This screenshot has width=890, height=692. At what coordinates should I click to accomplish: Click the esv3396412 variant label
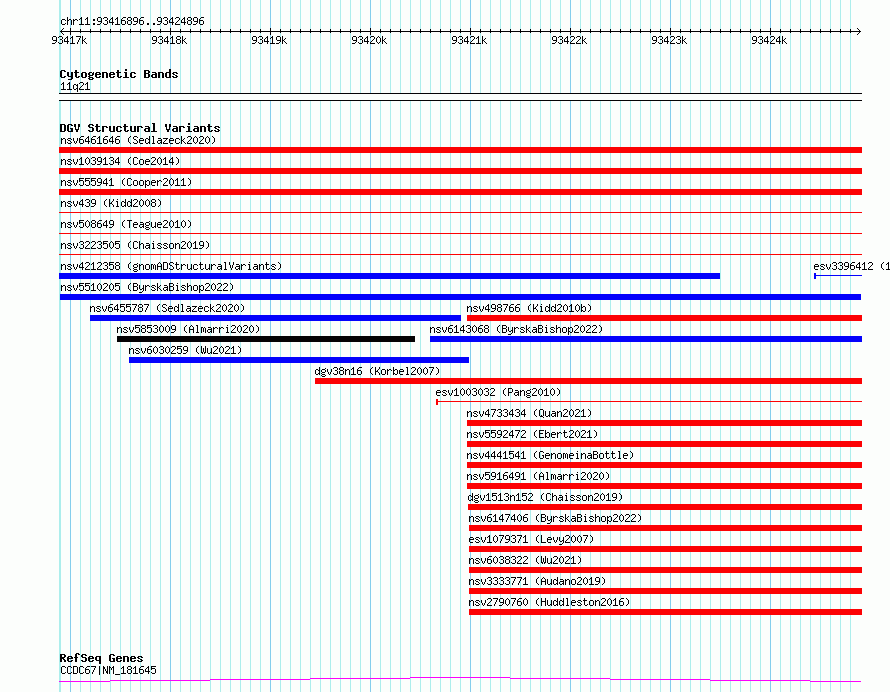(851, 266)
